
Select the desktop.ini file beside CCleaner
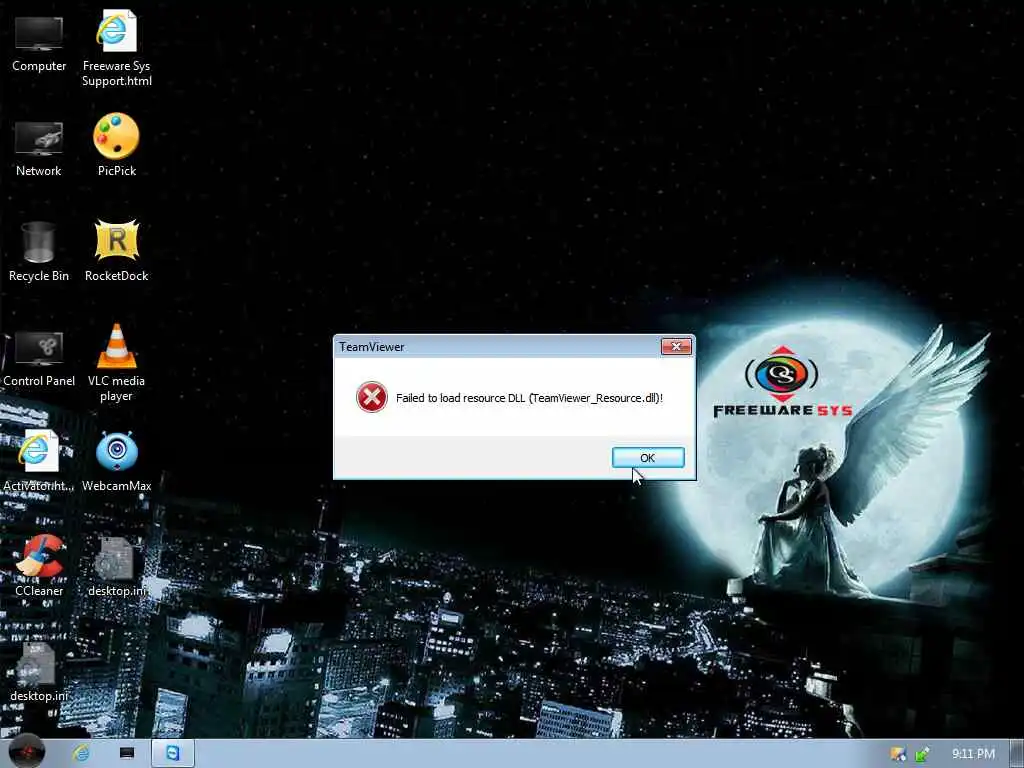pyautogui.click(x=117, y=568)
